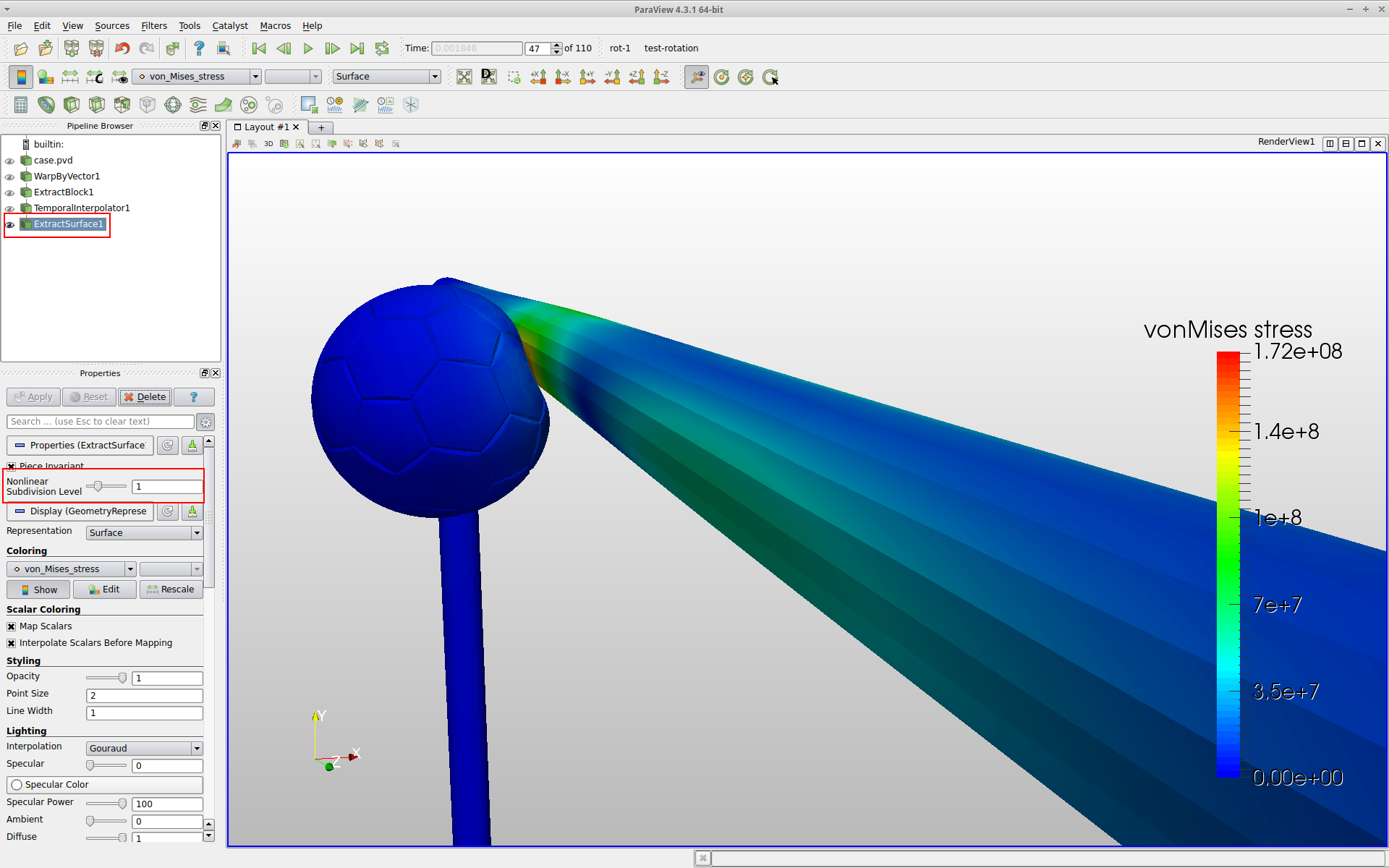Screen dimensions: 1389x868
Task: Select the Glyph filter
Action: point(173,104)
